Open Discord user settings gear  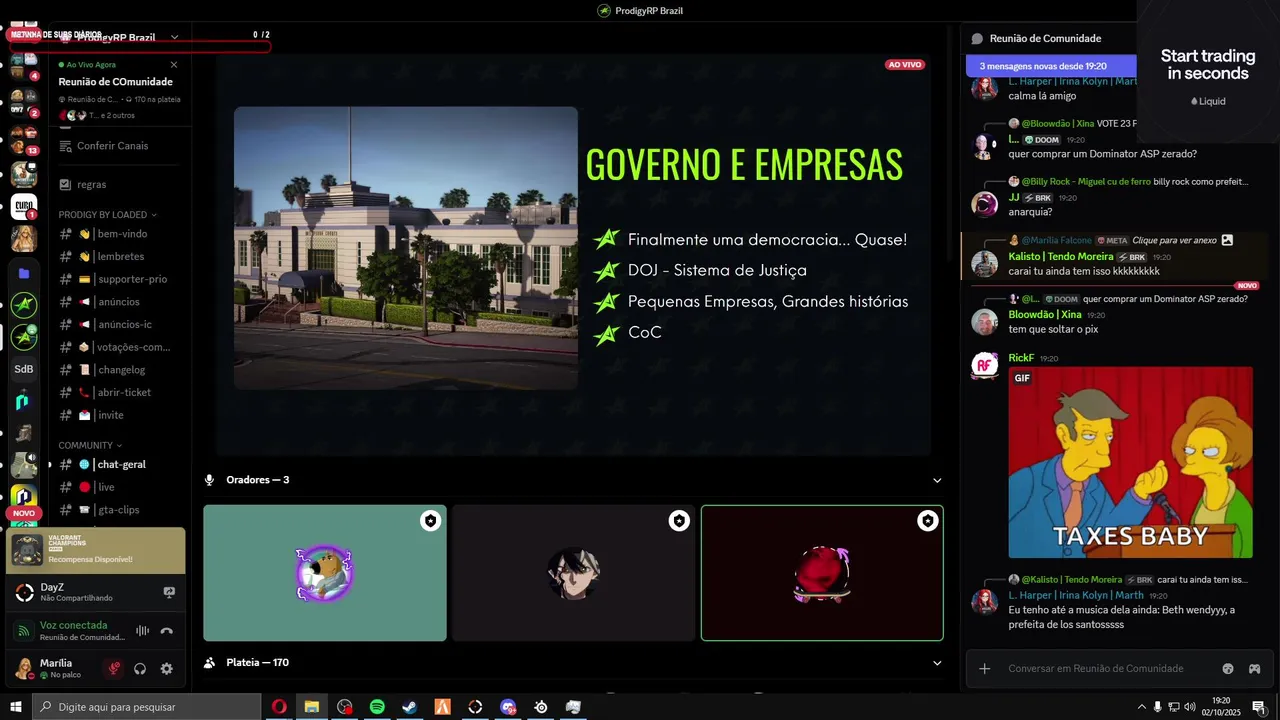(x=167, y=669)
